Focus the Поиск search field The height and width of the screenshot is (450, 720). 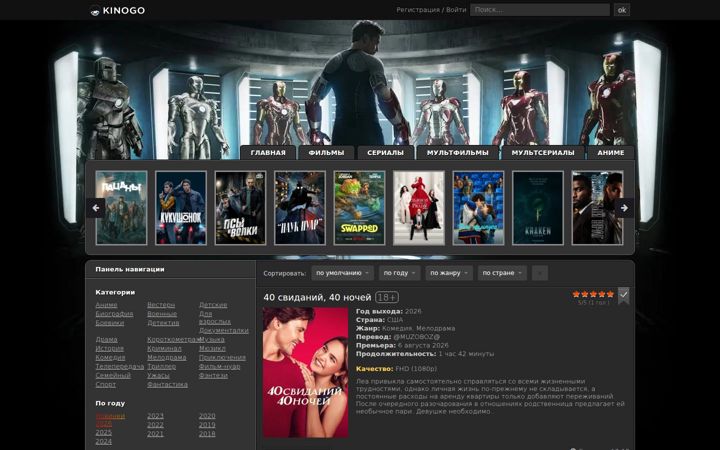click(x=540, y=10)
